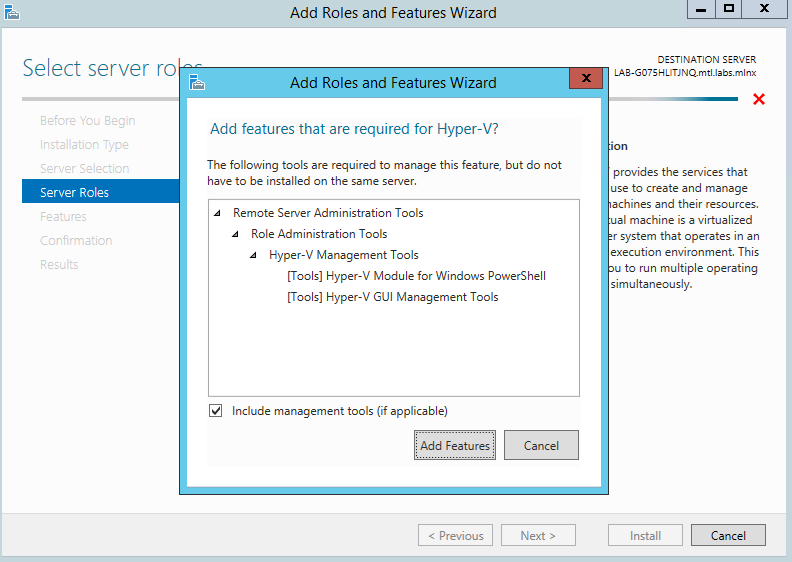This screenshot has height=562, width=792.
Task: Open the Before You Begin step
Action: click(x=87, y=120)
